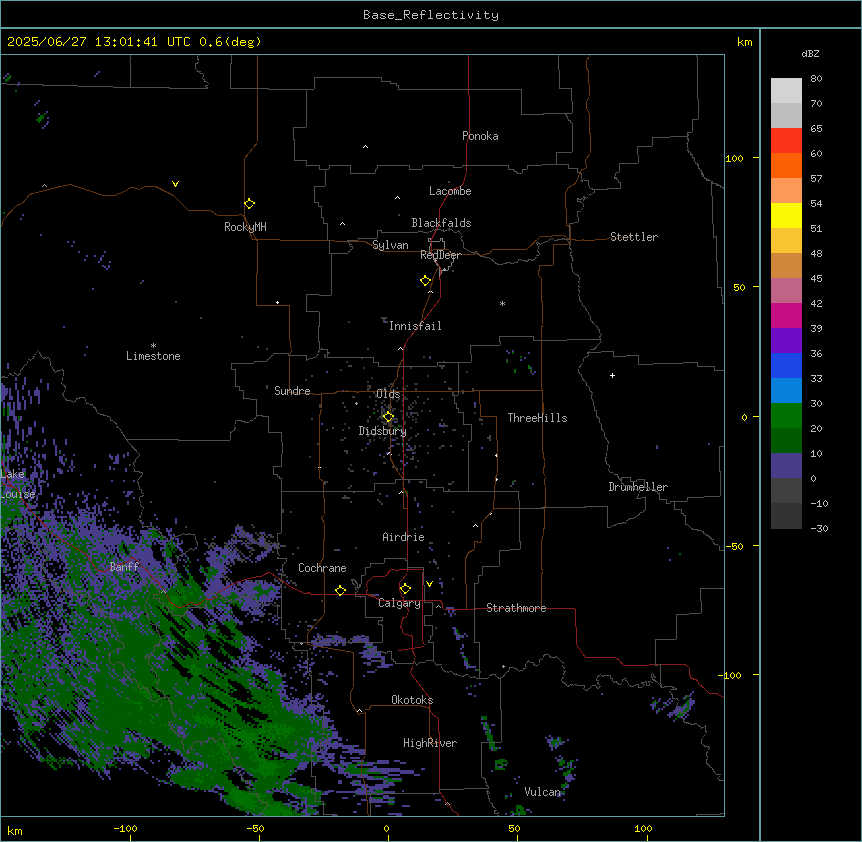The height and width of the screenshot is (842, 862).
Task: Click the yellow diamond marker at Olds
Action: [x=388, y=417]
